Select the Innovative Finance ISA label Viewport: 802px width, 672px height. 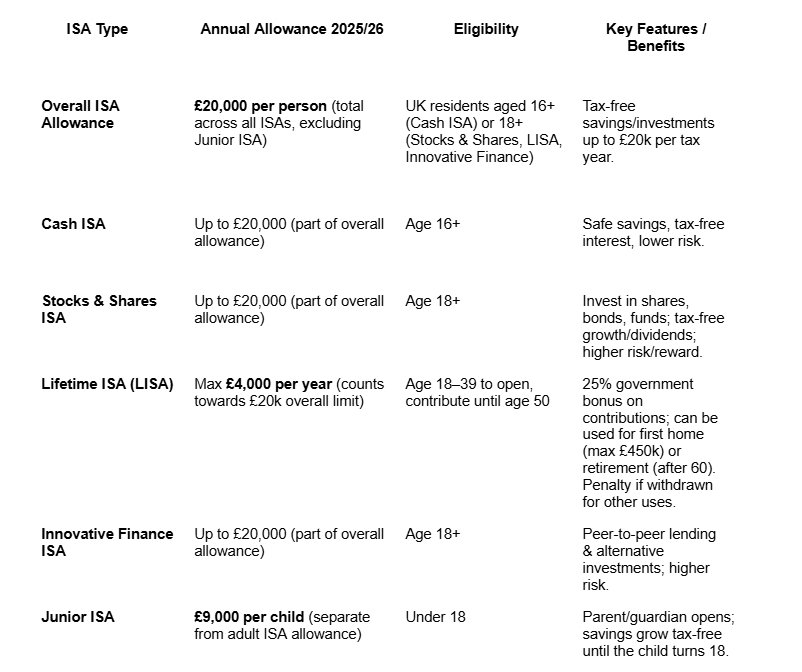107,542
